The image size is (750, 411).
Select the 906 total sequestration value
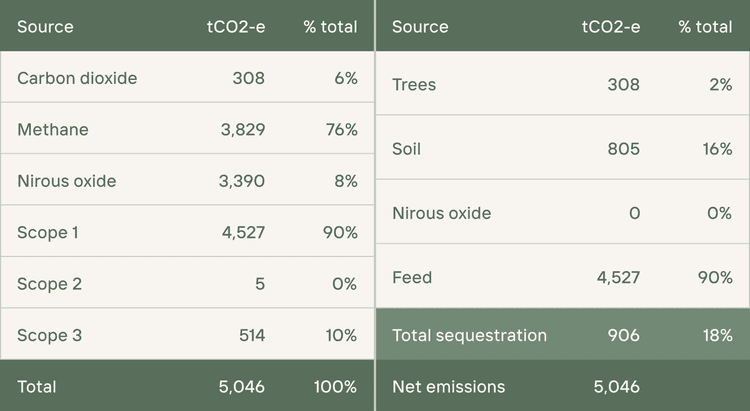click(x=624, y=335)
